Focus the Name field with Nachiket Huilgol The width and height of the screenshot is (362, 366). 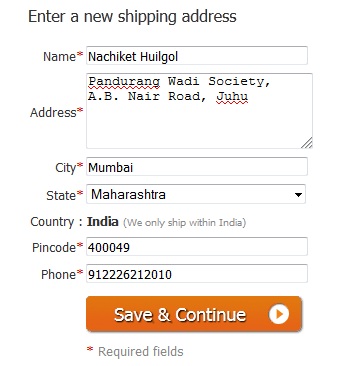[x=197, y=56]
